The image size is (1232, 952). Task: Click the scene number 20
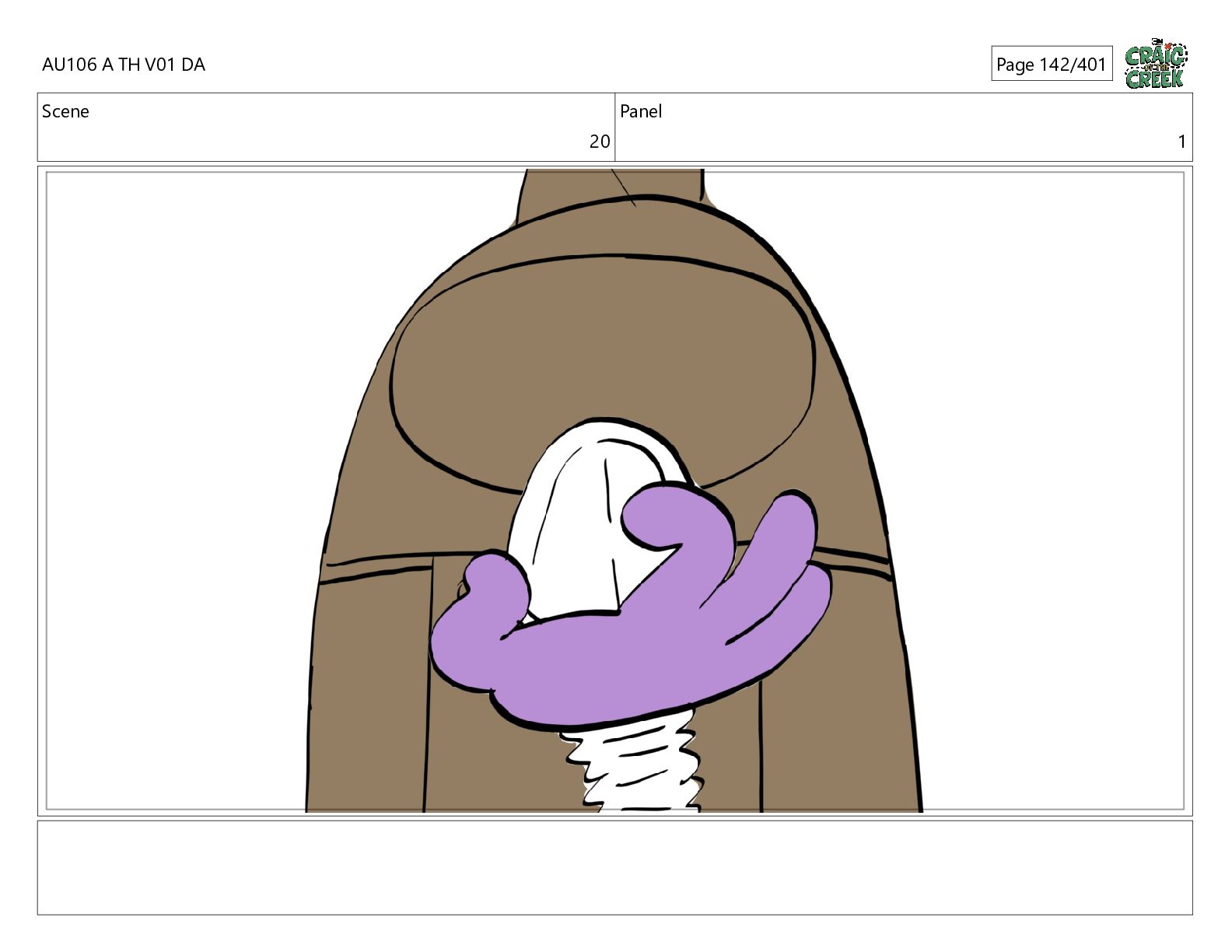[600, 142]
